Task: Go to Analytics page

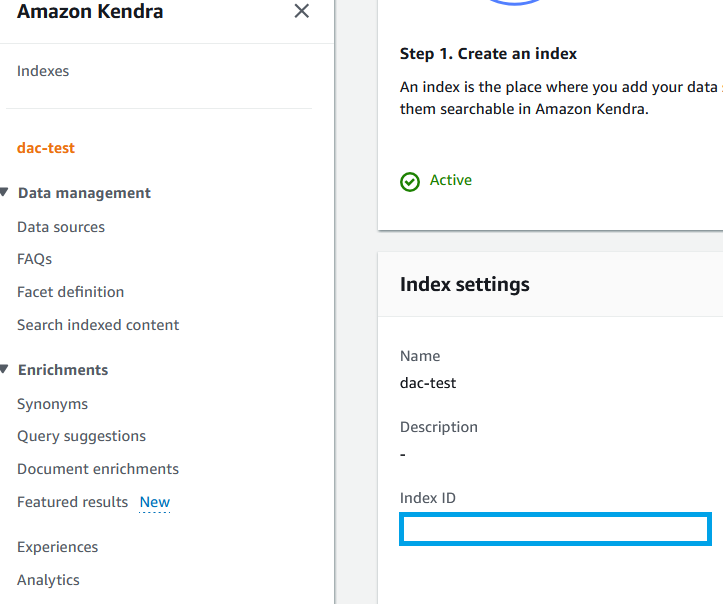Action: tap(48, 580)
